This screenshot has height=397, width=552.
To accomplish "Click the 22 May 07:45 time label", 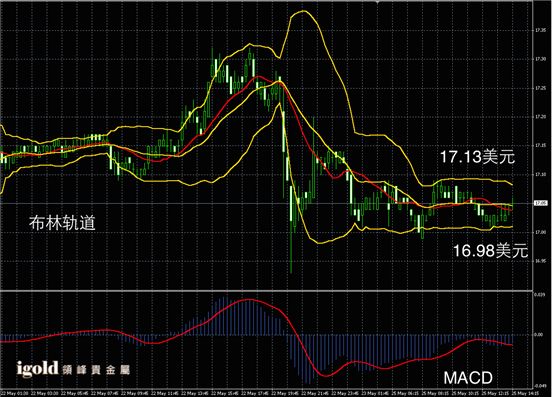I will [106, 393].
